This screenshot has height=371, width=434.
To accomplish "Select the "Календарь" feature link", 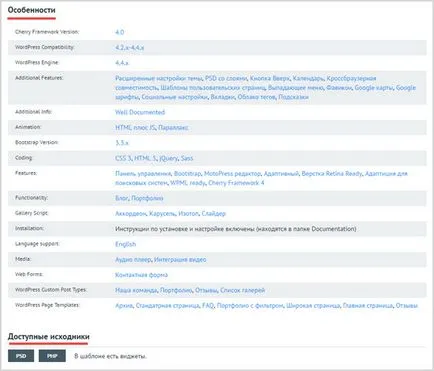I will (308, 78).
